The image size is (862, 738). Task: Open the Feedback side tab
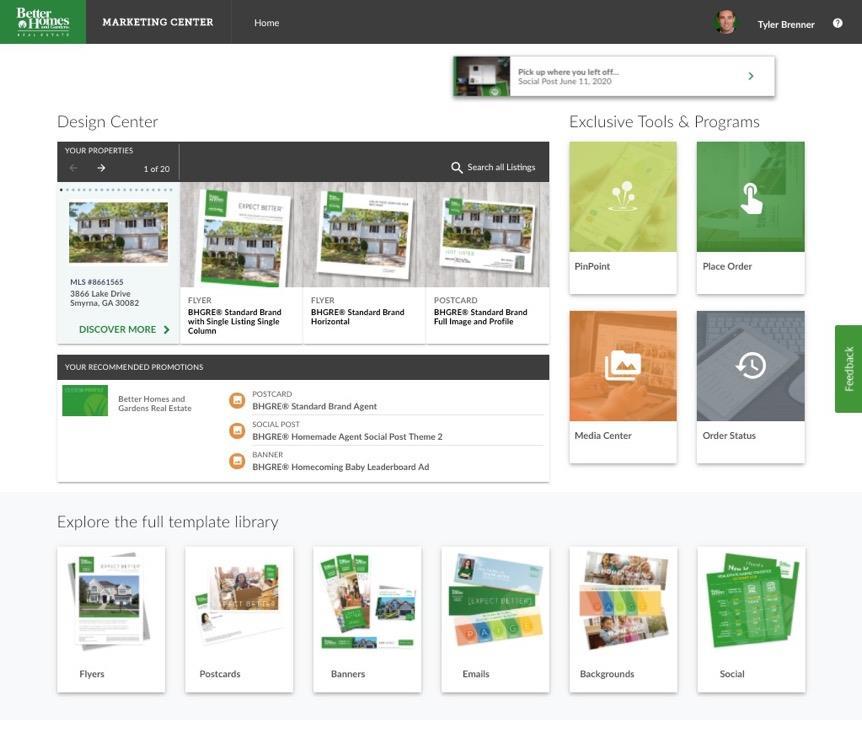pyautogui.click(x=848, y=368)
